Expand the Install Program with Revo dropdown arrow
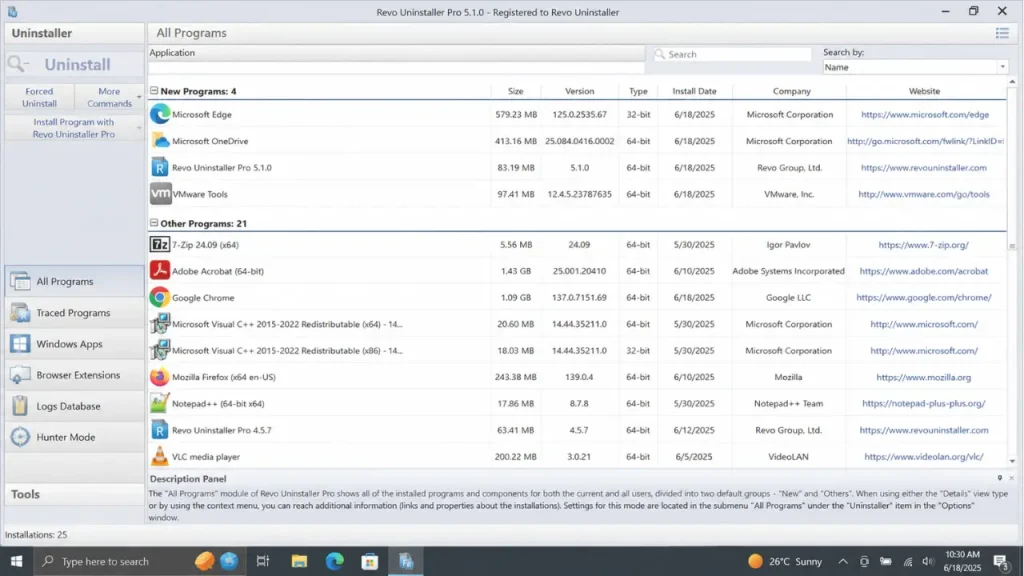 [138, 128]
